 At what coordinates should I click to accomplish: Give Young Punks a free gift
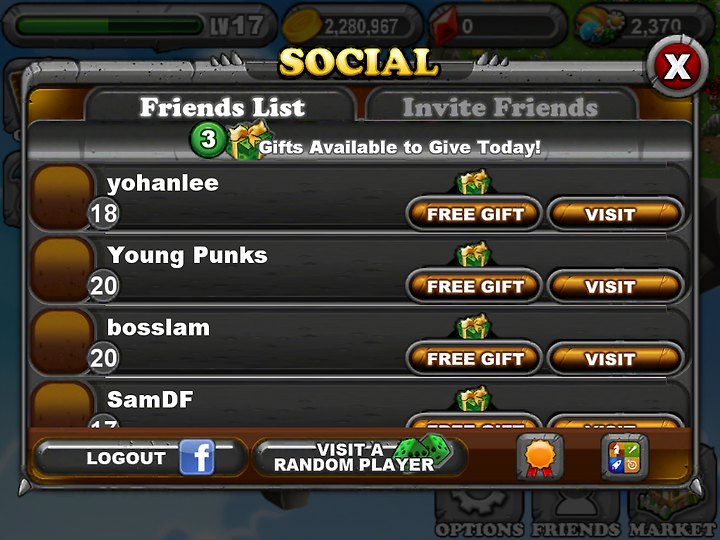pyautogui.click(x=474, y=287)
